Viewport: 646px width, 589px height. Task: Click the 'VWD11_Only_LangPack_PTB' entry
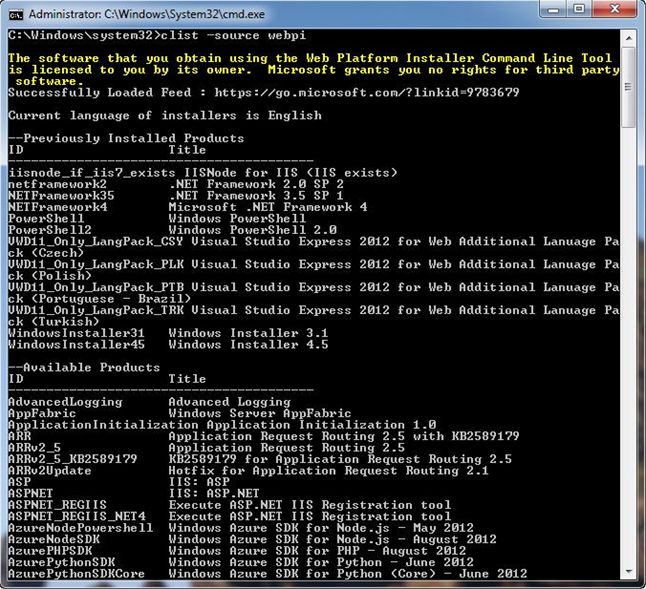[96, 287]
